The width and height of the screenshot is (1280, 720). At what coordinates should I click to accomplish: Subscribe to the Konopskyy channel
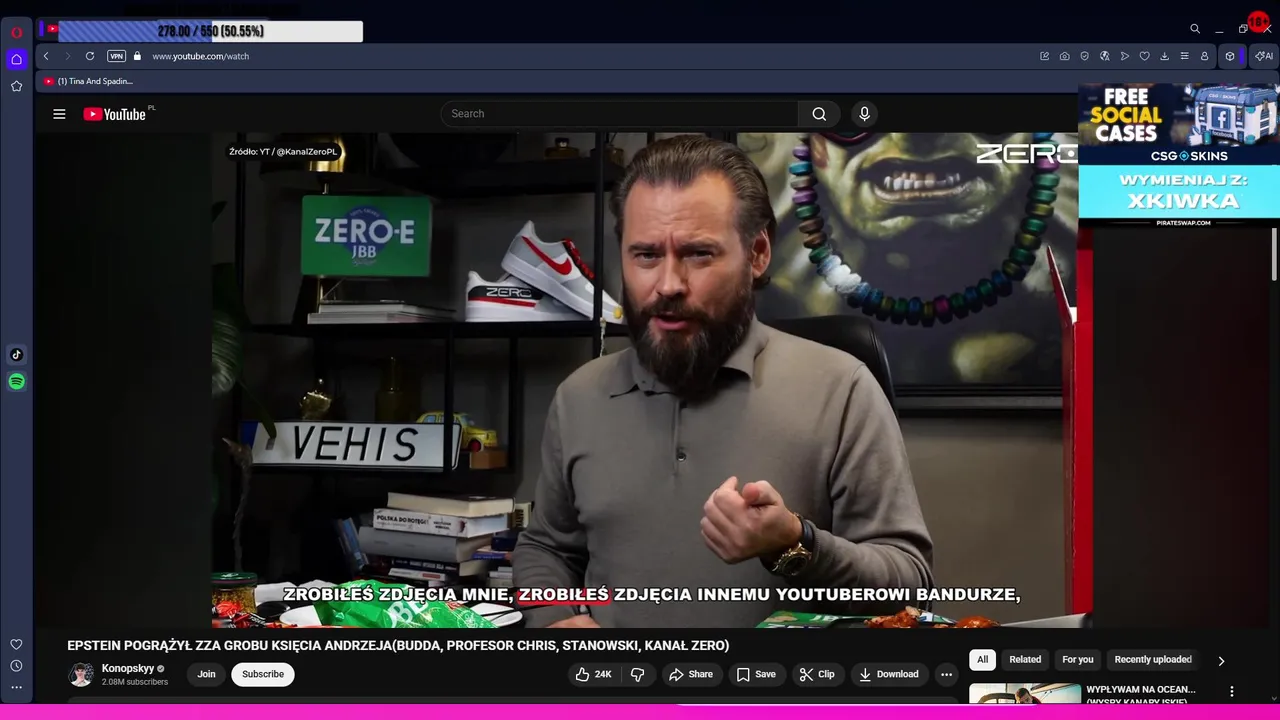(x=263, y=674)
